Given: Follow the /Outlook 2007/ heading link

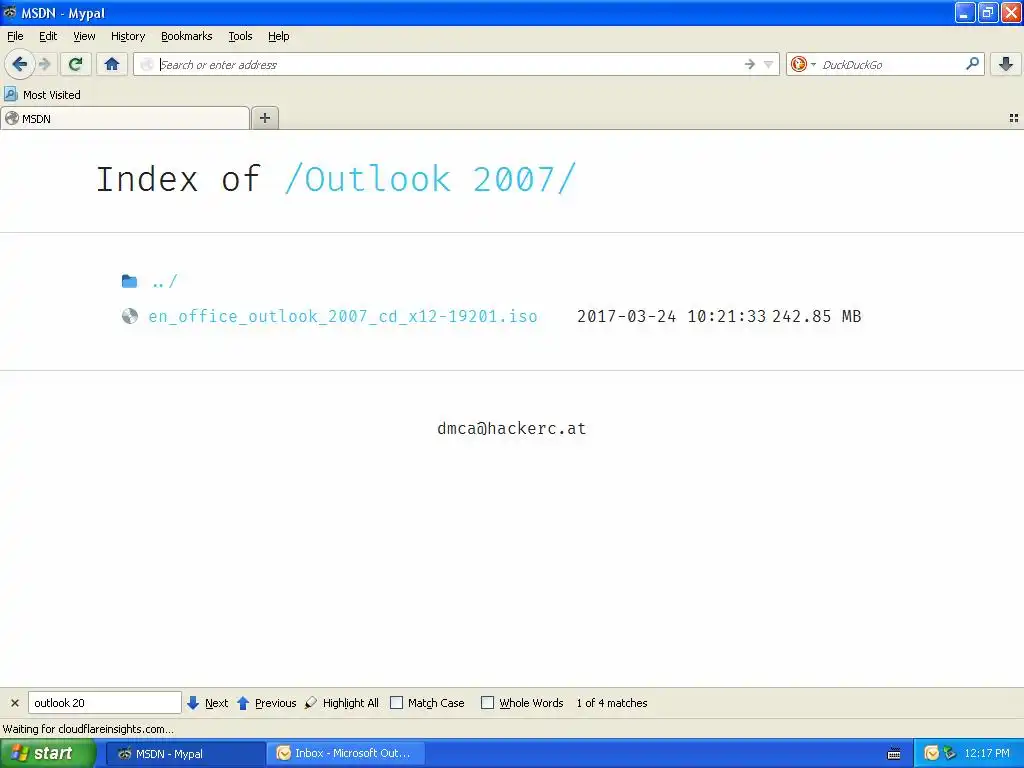Looking at the screenshot, I should tap(430, 179).
